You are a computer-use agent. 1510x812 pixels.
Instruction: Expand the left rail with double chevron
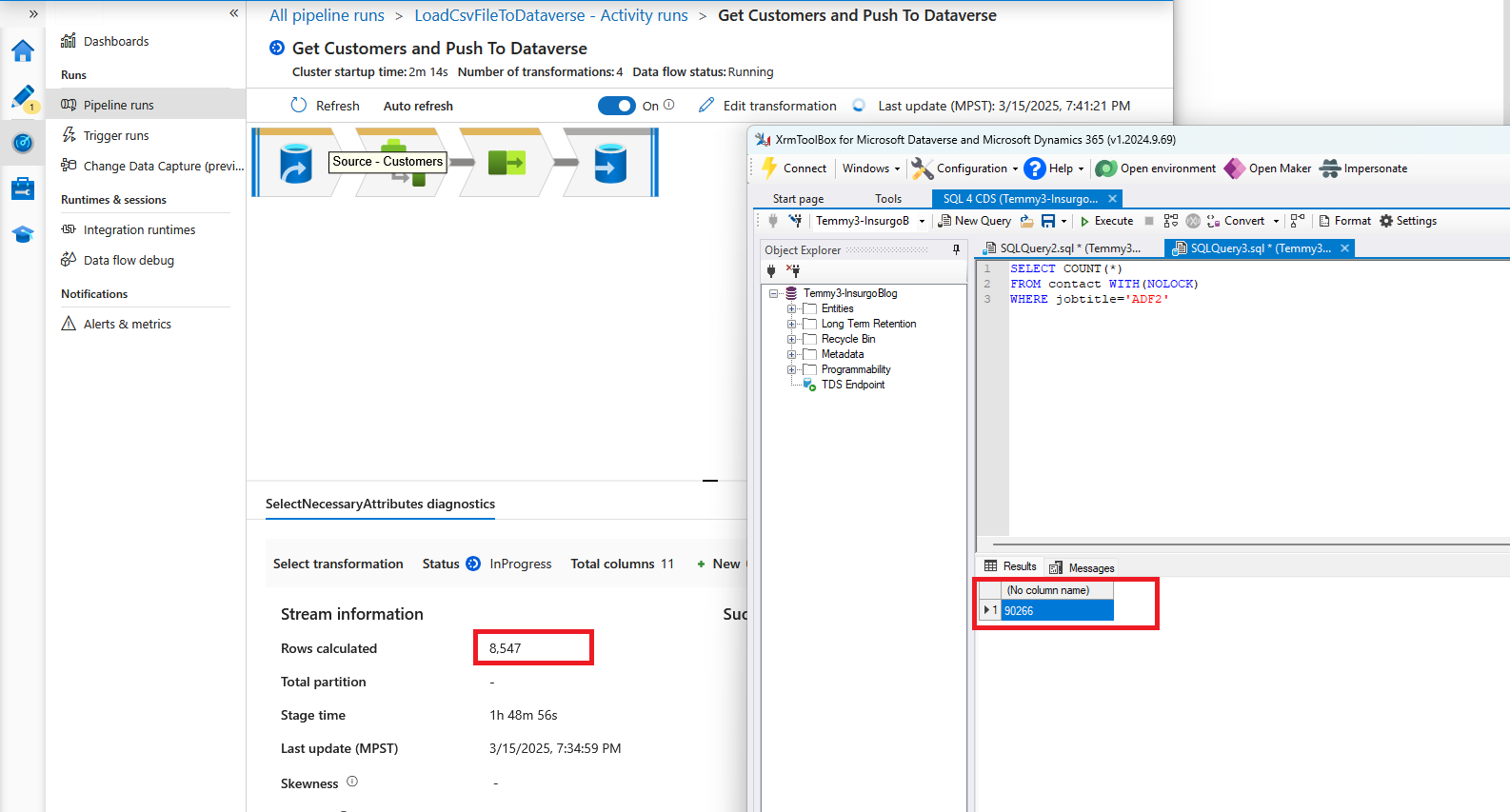(33, 13)
